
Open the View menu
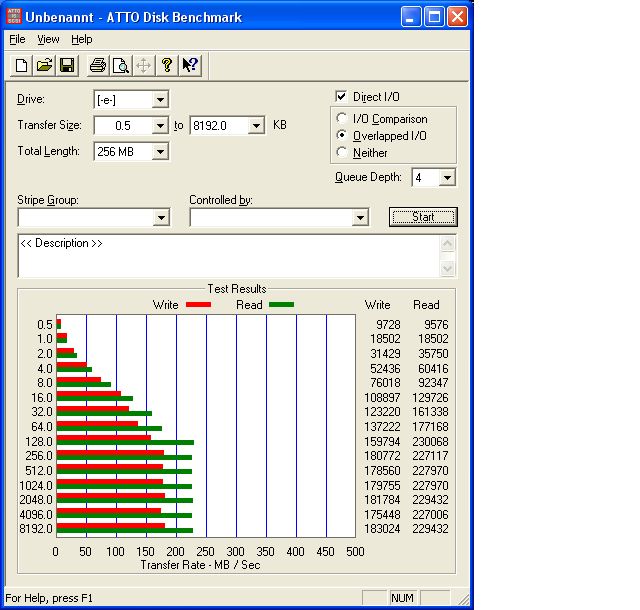48,39
